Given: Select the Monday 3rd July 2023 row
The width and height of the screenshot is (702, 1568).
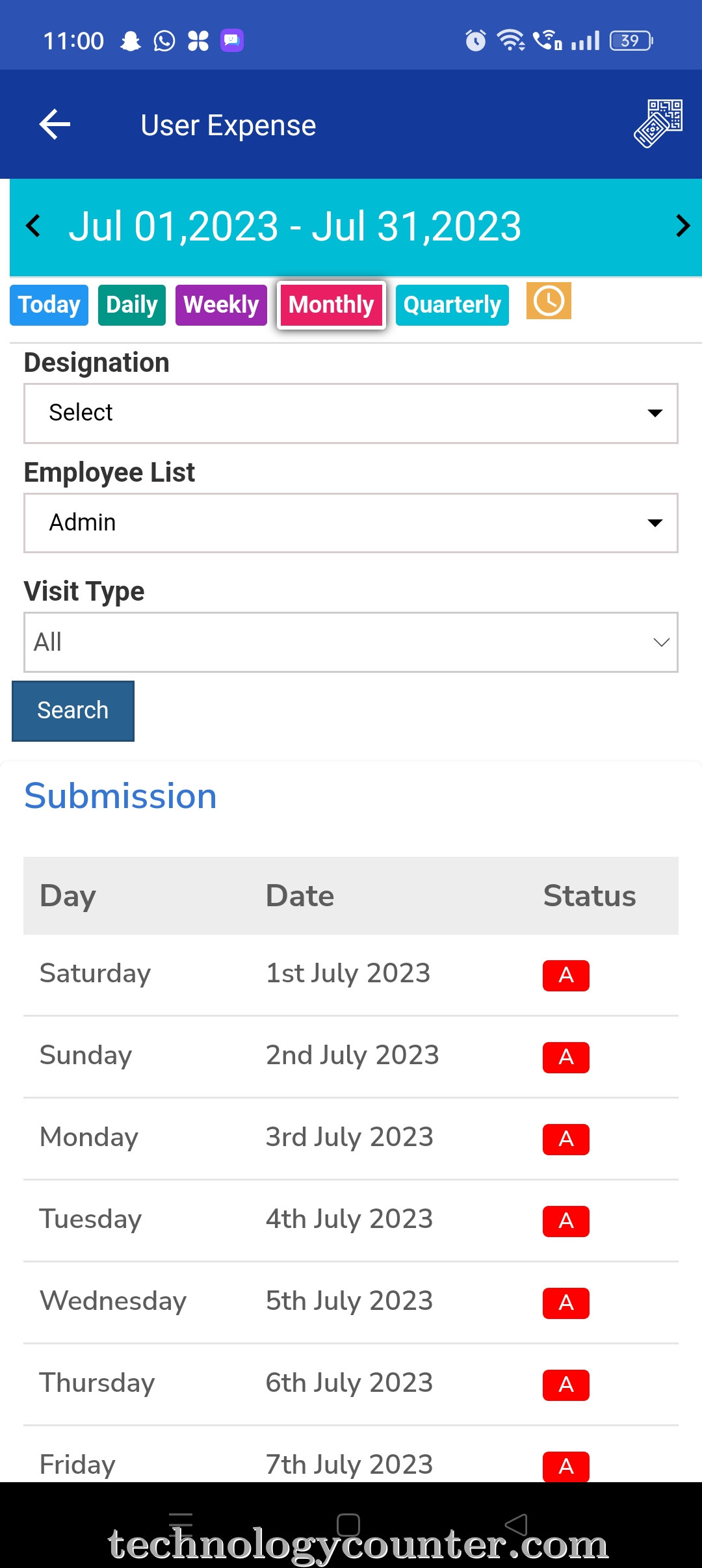Looking at the screenshot, I should (x=351, y=1138).
